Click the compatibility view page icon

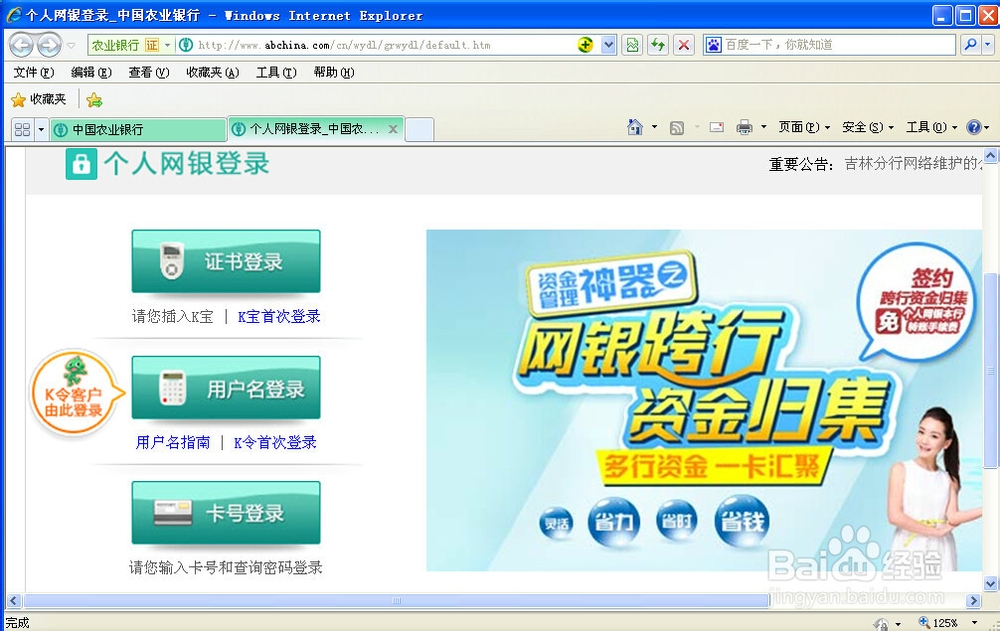(632, 45)
